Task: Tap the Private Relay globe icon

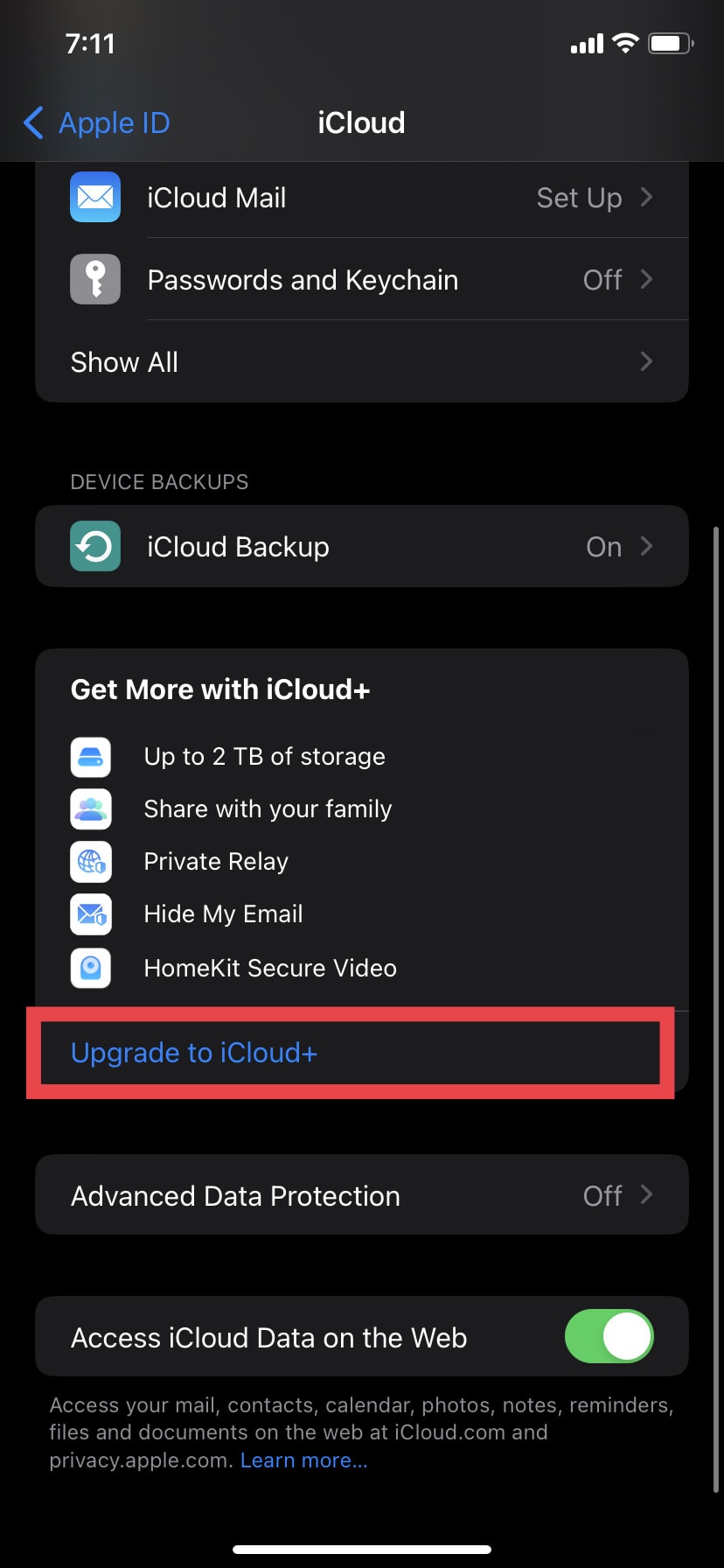Action: 90,862
